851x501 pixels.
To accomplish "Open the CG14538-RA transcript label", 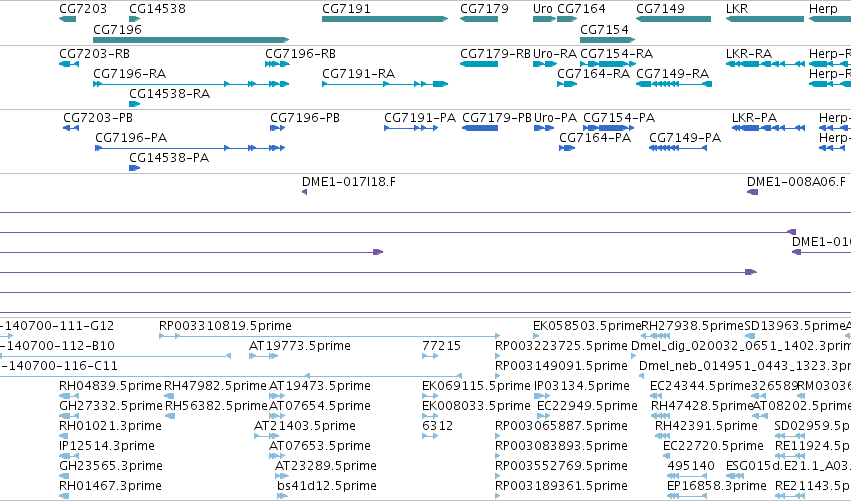I will 169,94.
